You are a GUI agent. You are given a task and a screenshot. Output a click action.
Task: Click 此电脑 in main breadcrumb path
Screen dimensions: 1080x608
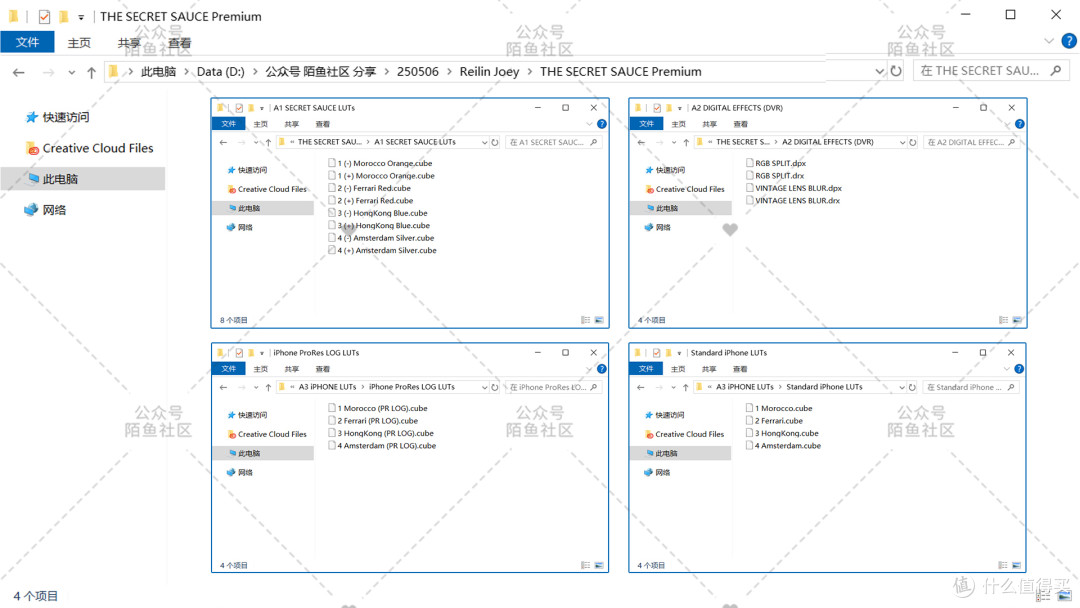click(x=158, y=72)
